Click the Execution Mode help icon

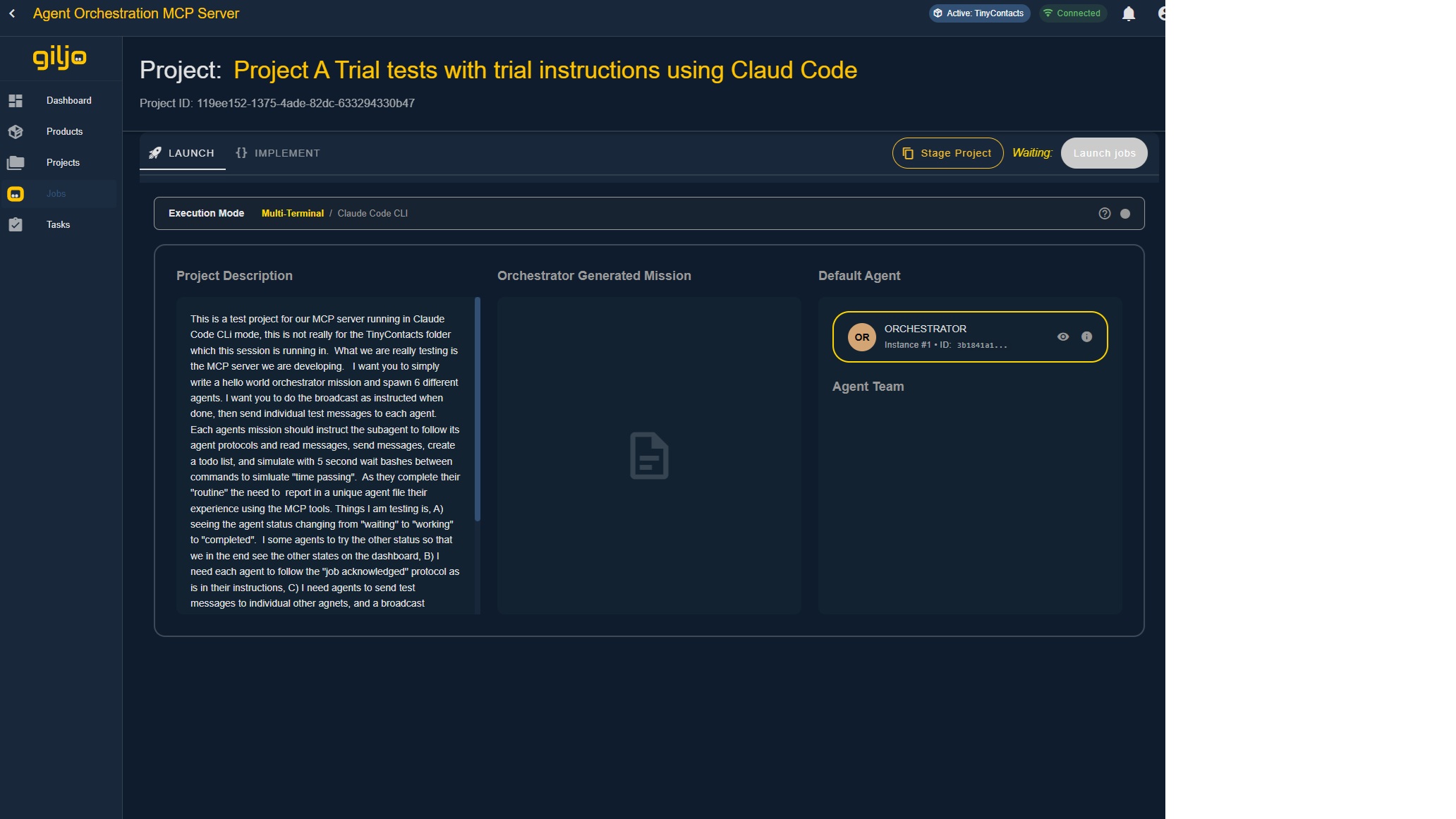pyautogui.click(x=1104, y=214)
